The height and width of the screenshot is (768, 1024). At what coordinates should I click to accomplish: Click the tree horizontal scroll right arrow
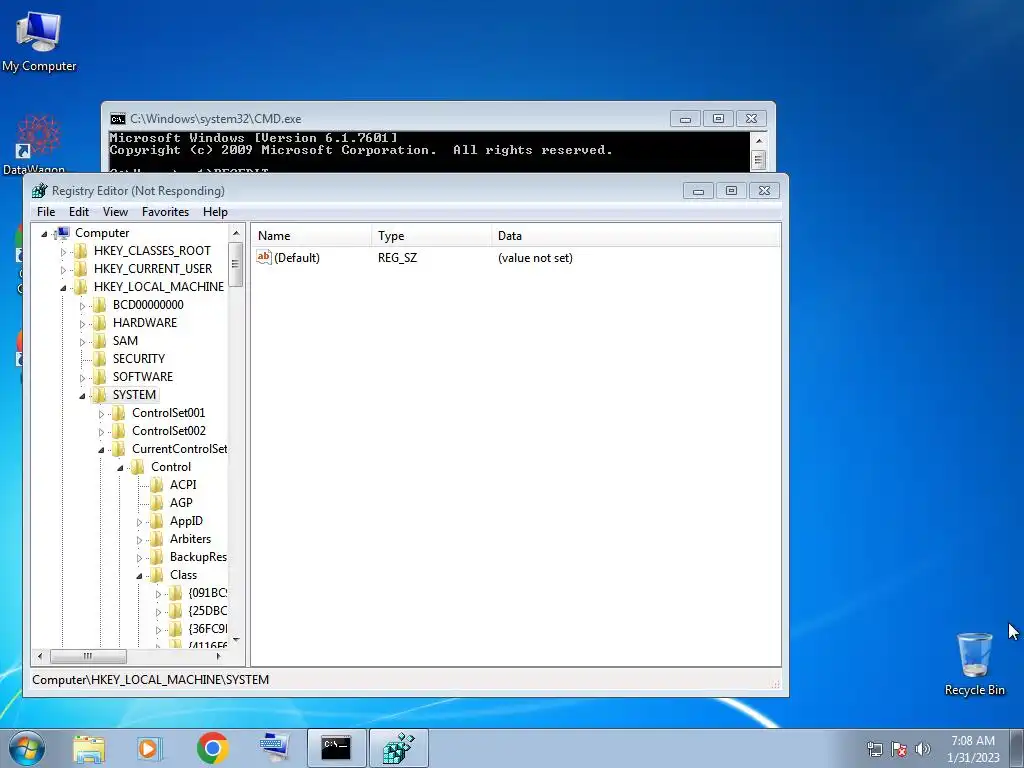[x=219, y=656]
